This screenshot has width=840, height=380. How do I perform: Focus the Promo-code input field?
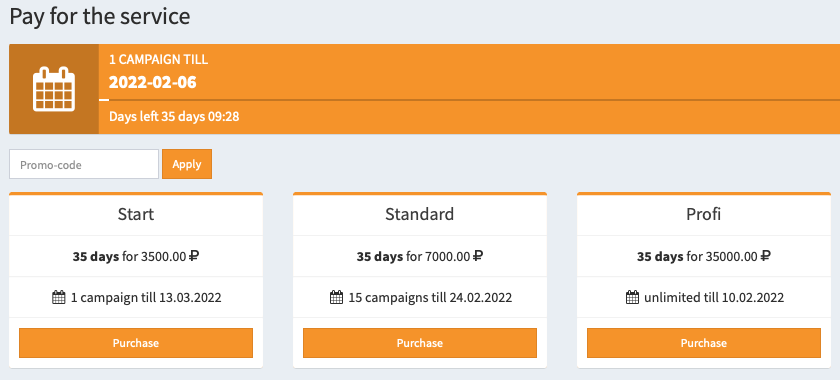click(x=84, y=165)
